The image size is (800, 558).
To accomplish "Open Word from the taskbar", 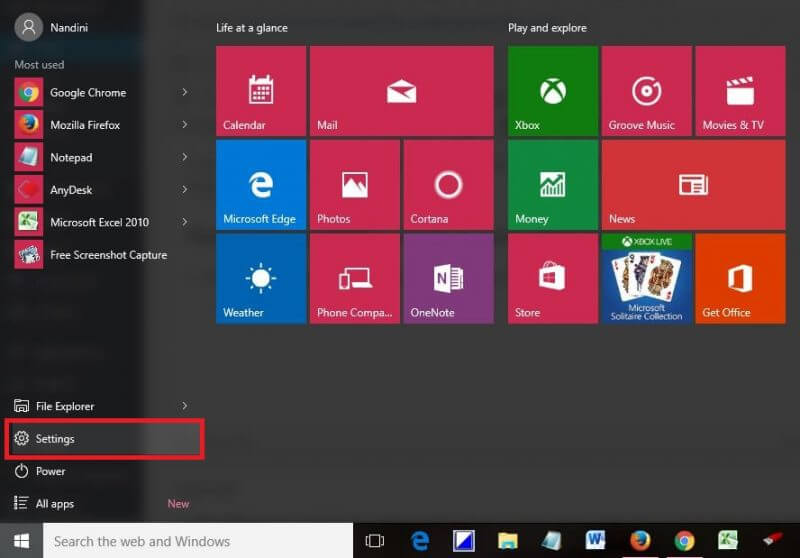I will coord(595,541).
